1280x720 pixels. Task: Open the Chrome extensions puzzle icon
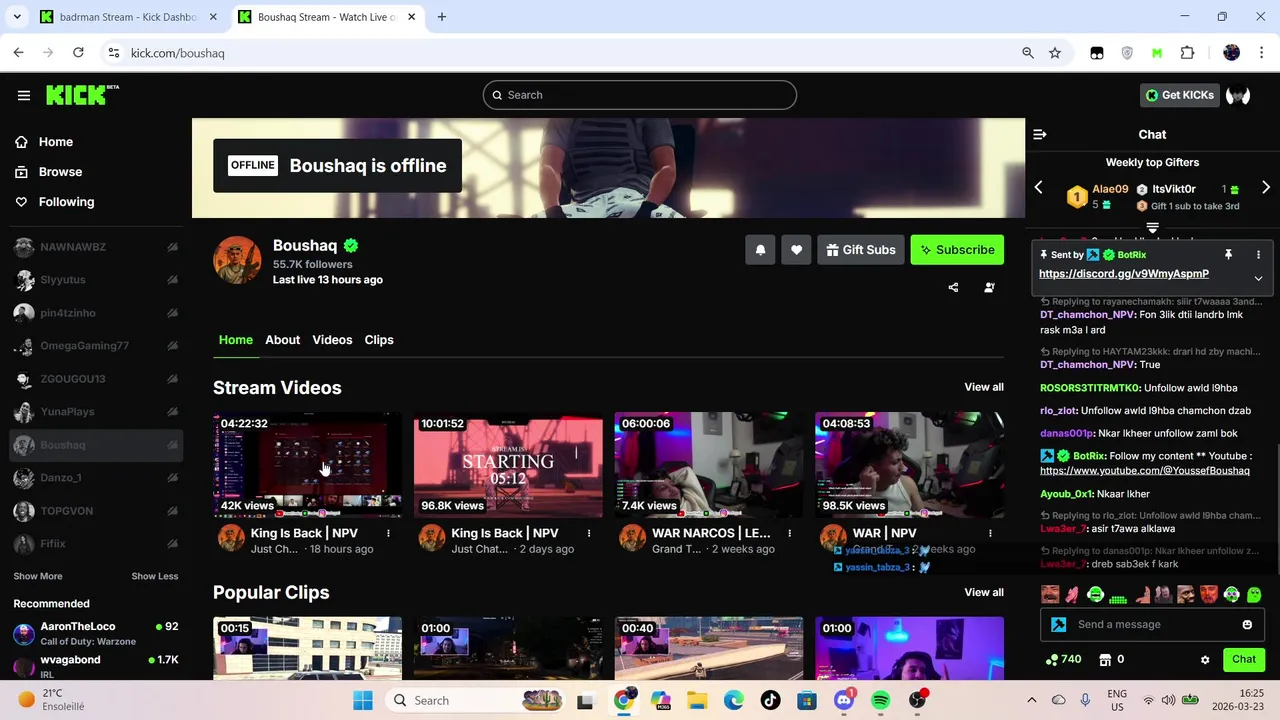point(1187,53)
